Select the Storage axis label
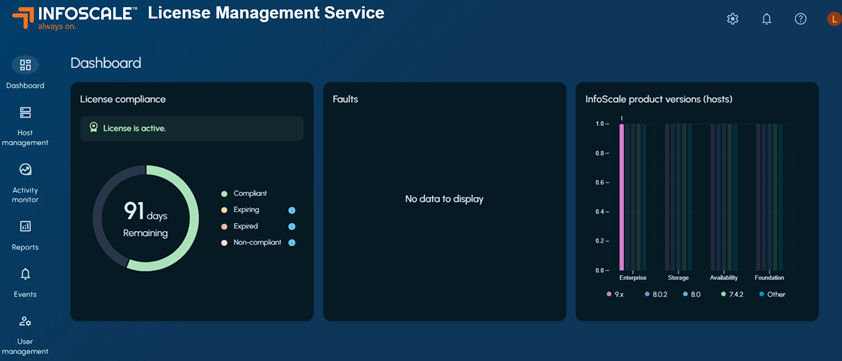This screenshot has height=361, width=842. pos(678,278)
